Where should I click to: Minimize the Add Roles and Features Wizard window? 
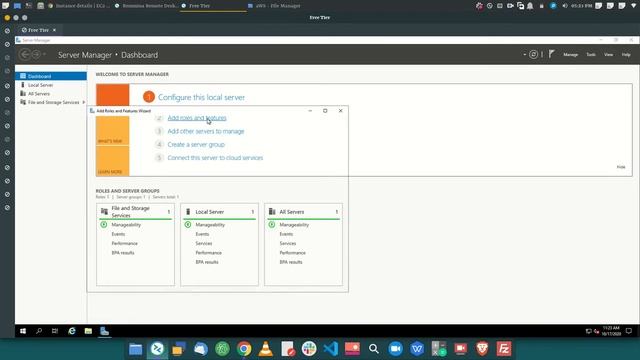pyautogui.click(x=310, y=111)
